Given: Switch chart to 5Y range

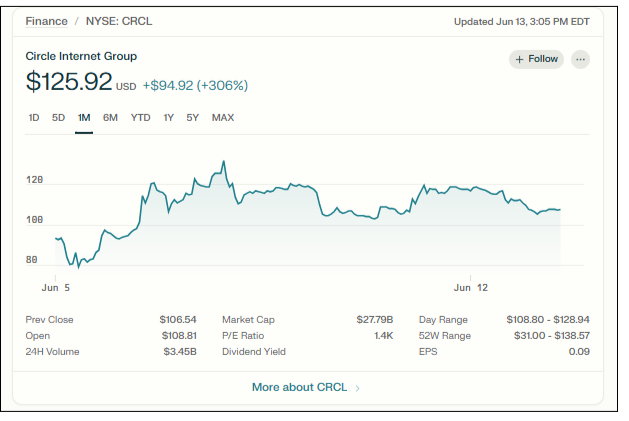Looking at the screenshot, I should [x=193, y=118].
